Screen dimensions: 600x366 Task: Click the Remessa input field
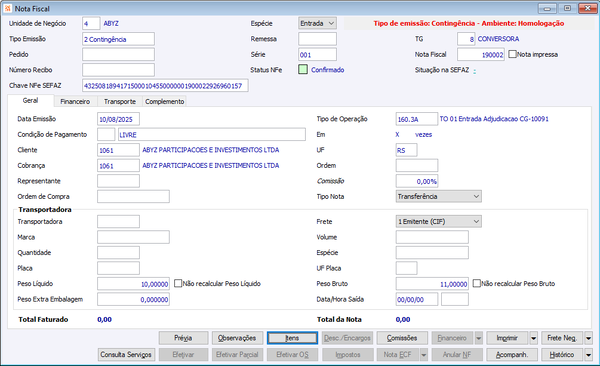[x=318, y=39]
